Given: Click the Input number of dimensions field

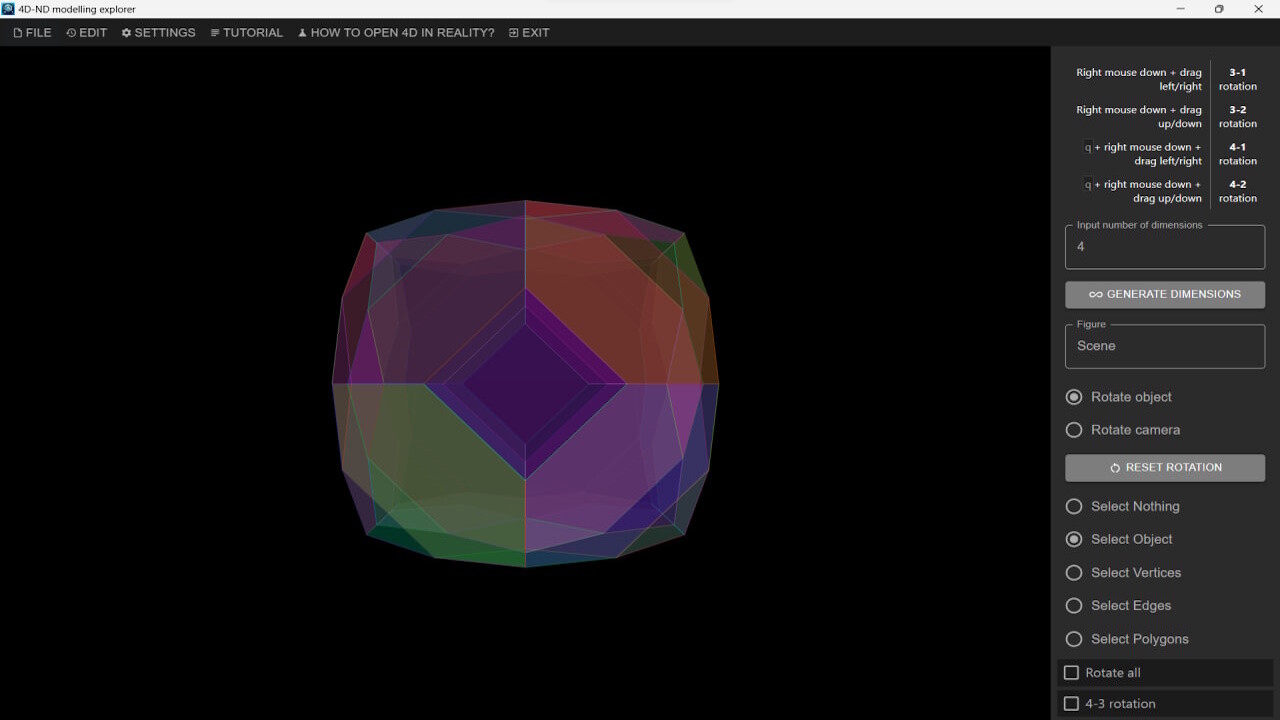Looking at the screenshot, I should [x=1164, y=247].
